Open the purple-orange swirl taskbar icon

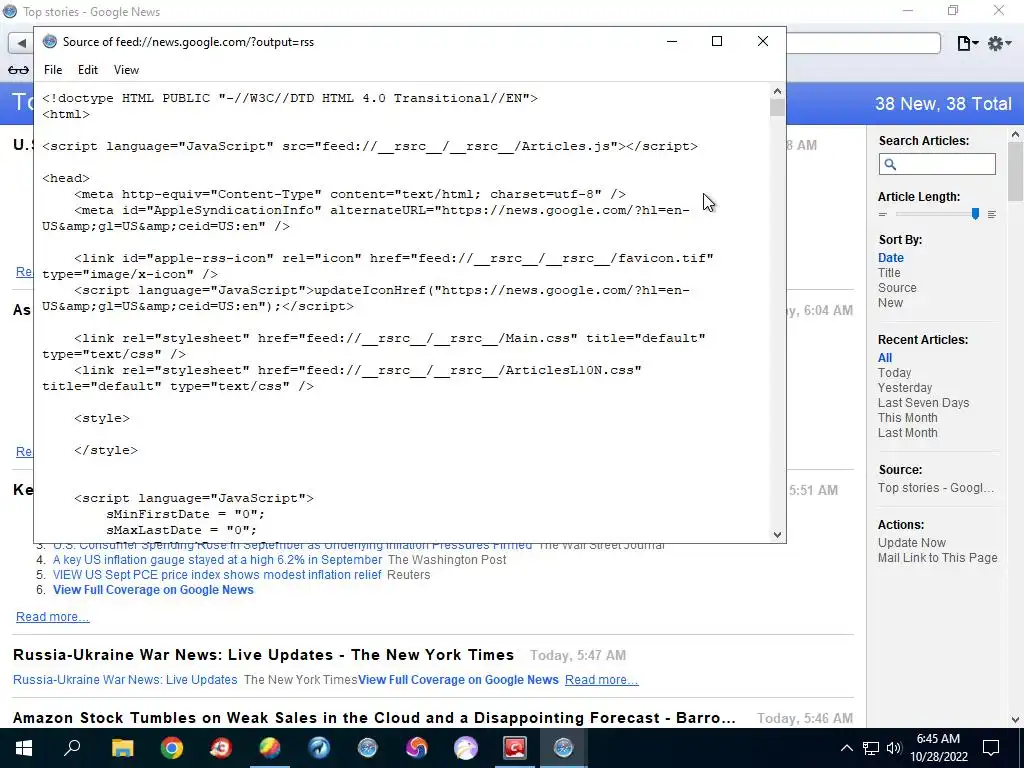click(417, 748)
